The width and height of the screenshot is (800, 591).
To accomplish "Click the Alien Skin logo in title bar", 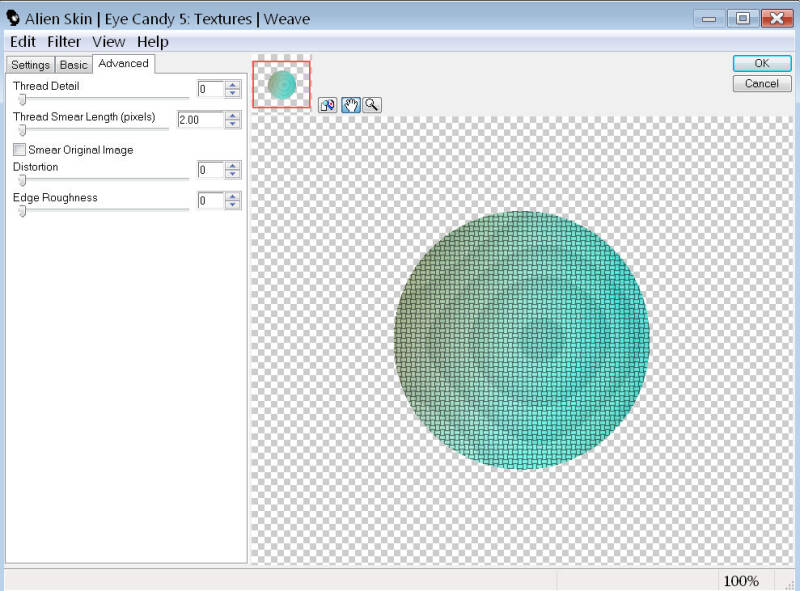I will [x=13, y=18].
